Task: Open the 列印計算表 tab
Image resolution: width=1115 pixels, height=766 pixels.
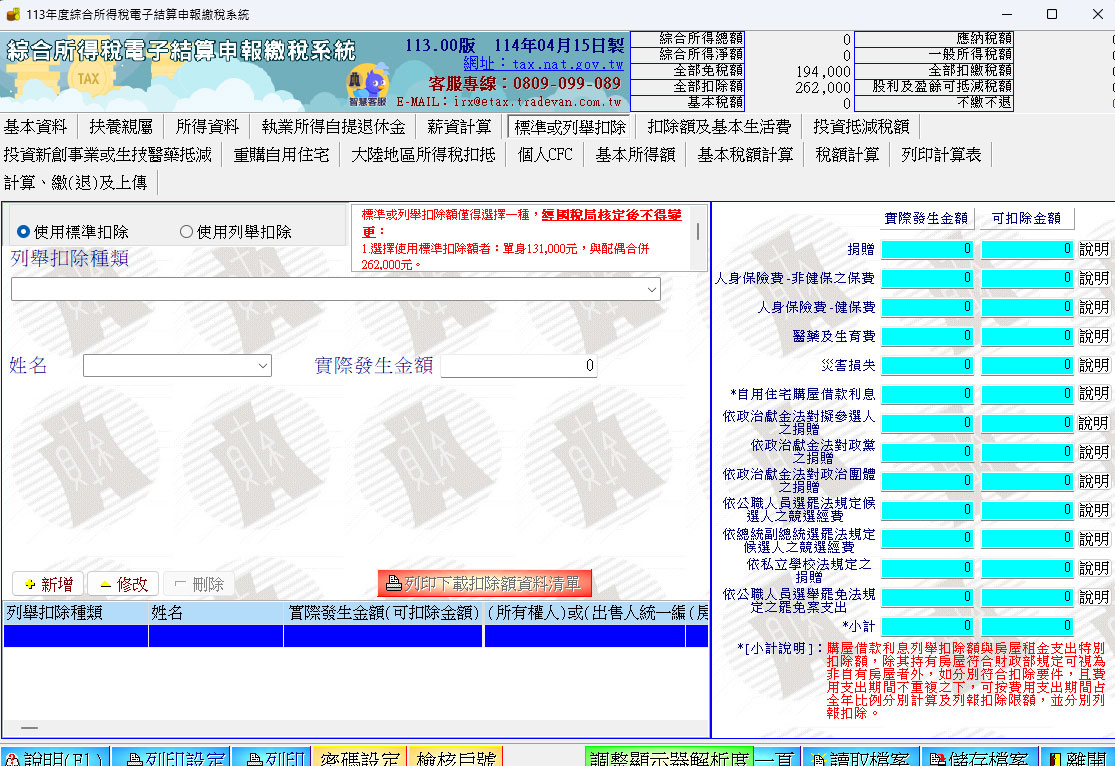Action: click(941, 154)
